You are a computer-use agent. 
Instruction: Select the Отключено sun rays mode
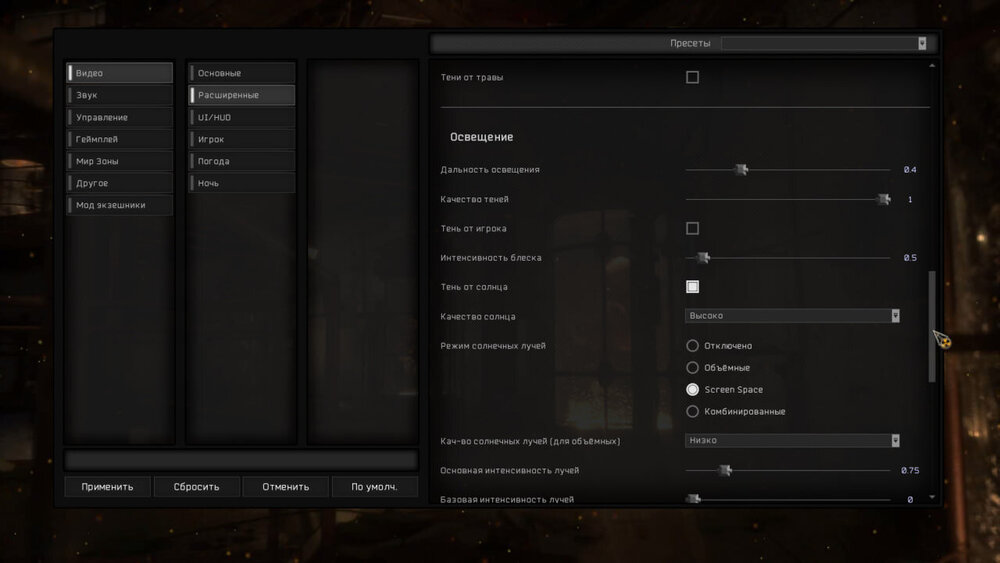pyautogui.click(x=692, y=346)
